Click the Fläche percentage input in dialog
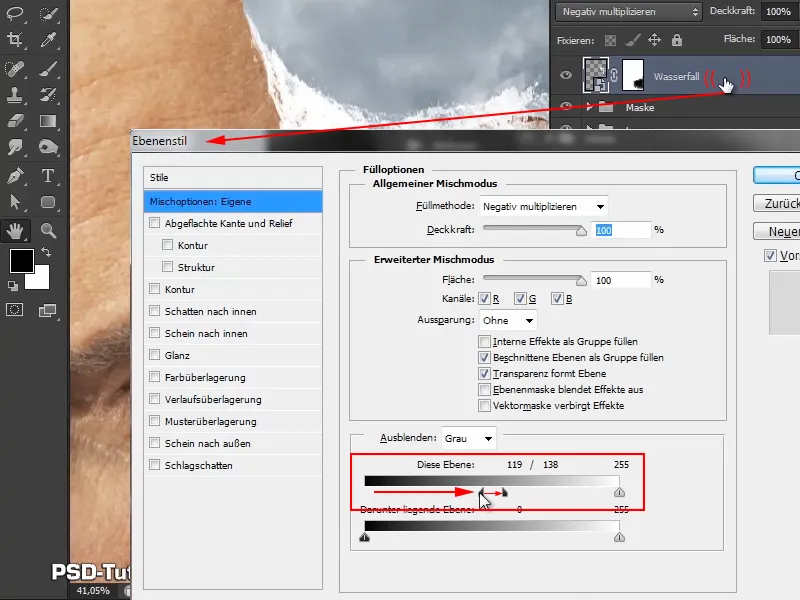 (x=620, y=280)
